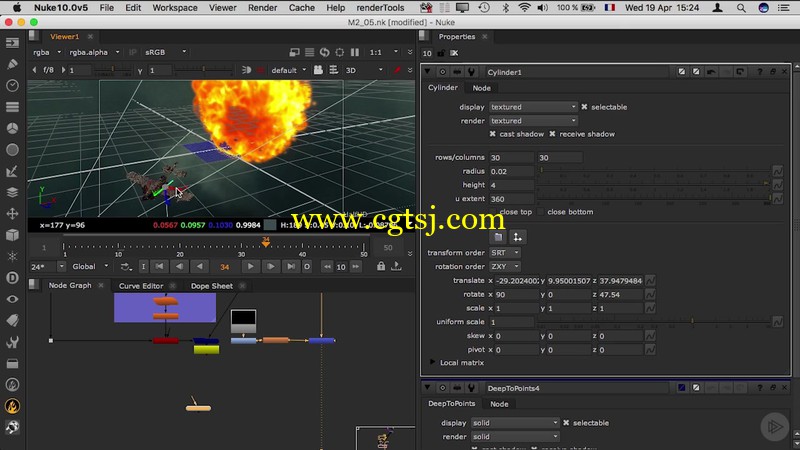Image resolution: width=800 pixels, height=450 pixels.
Task: Open the Views nodes eye icon
Action: point(12,299)
